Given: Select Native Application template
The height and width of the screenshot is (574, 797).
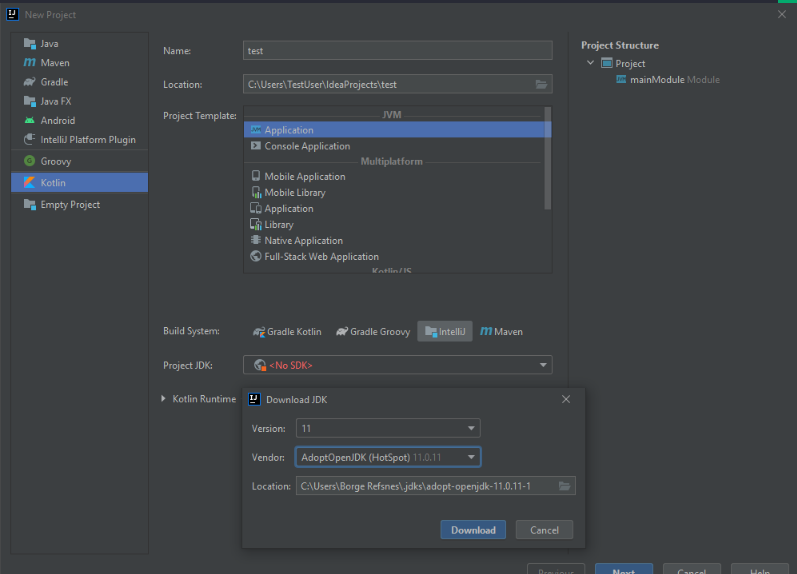Looking at the screenshot, I should tap(394, 240).
